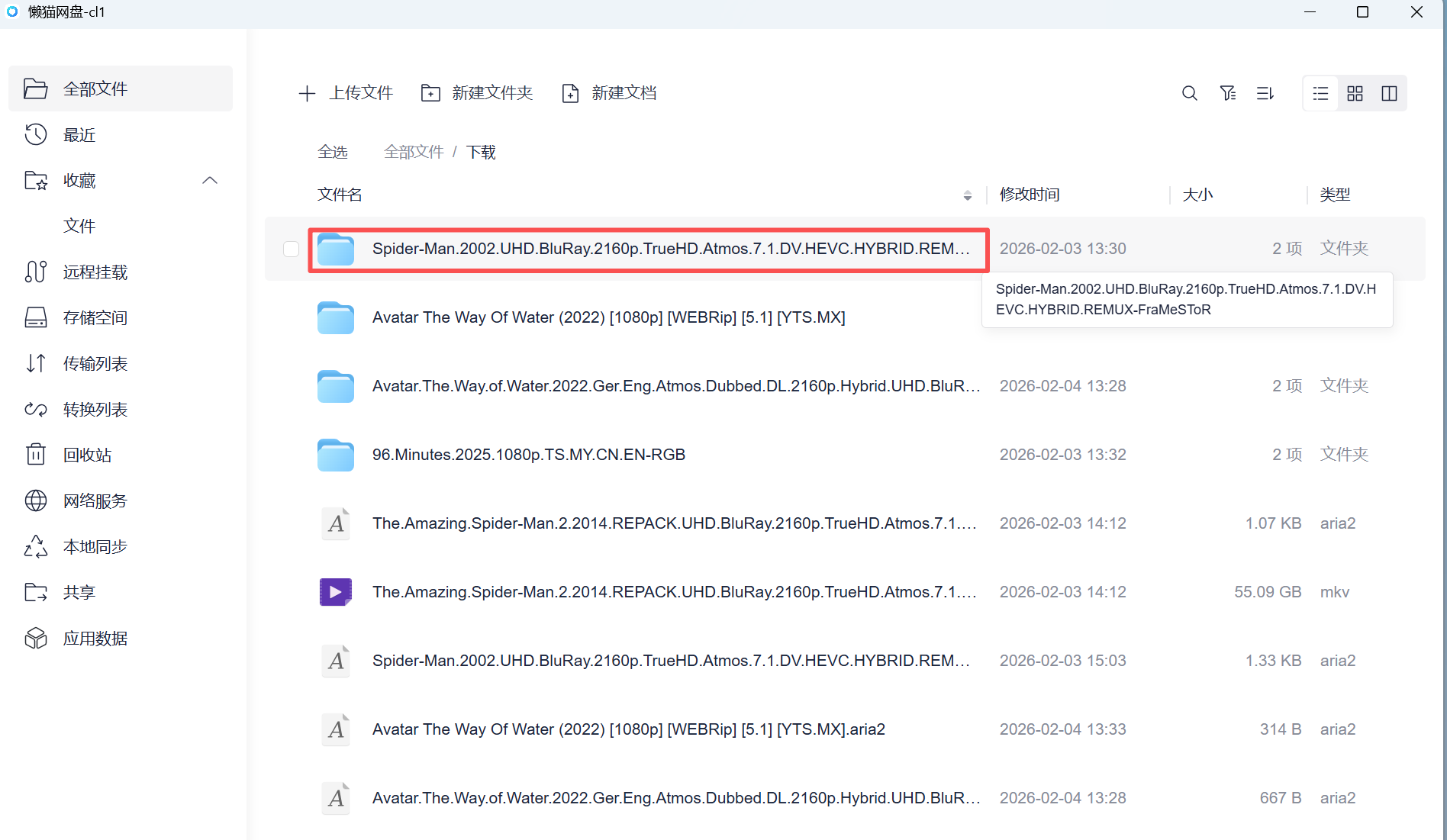Open Avatar Ger.Eng.Atmos folder icon
The image size is (1447, 840).
point(336,386)
